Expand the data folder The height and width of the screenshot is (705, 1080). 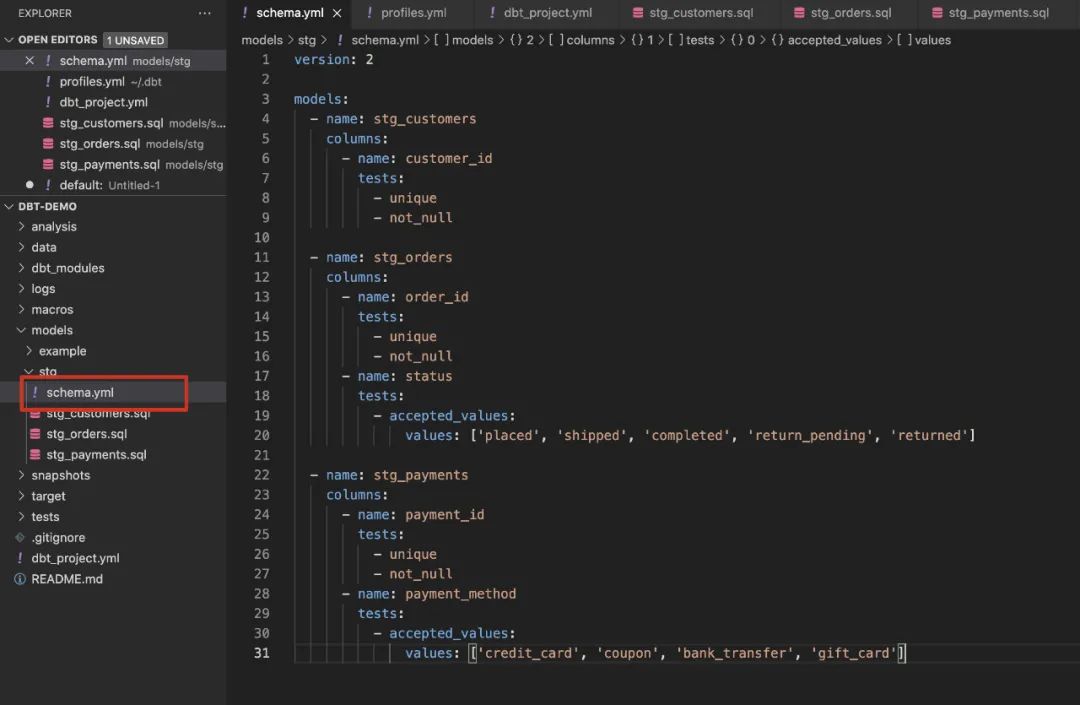[x=21, y=247]
